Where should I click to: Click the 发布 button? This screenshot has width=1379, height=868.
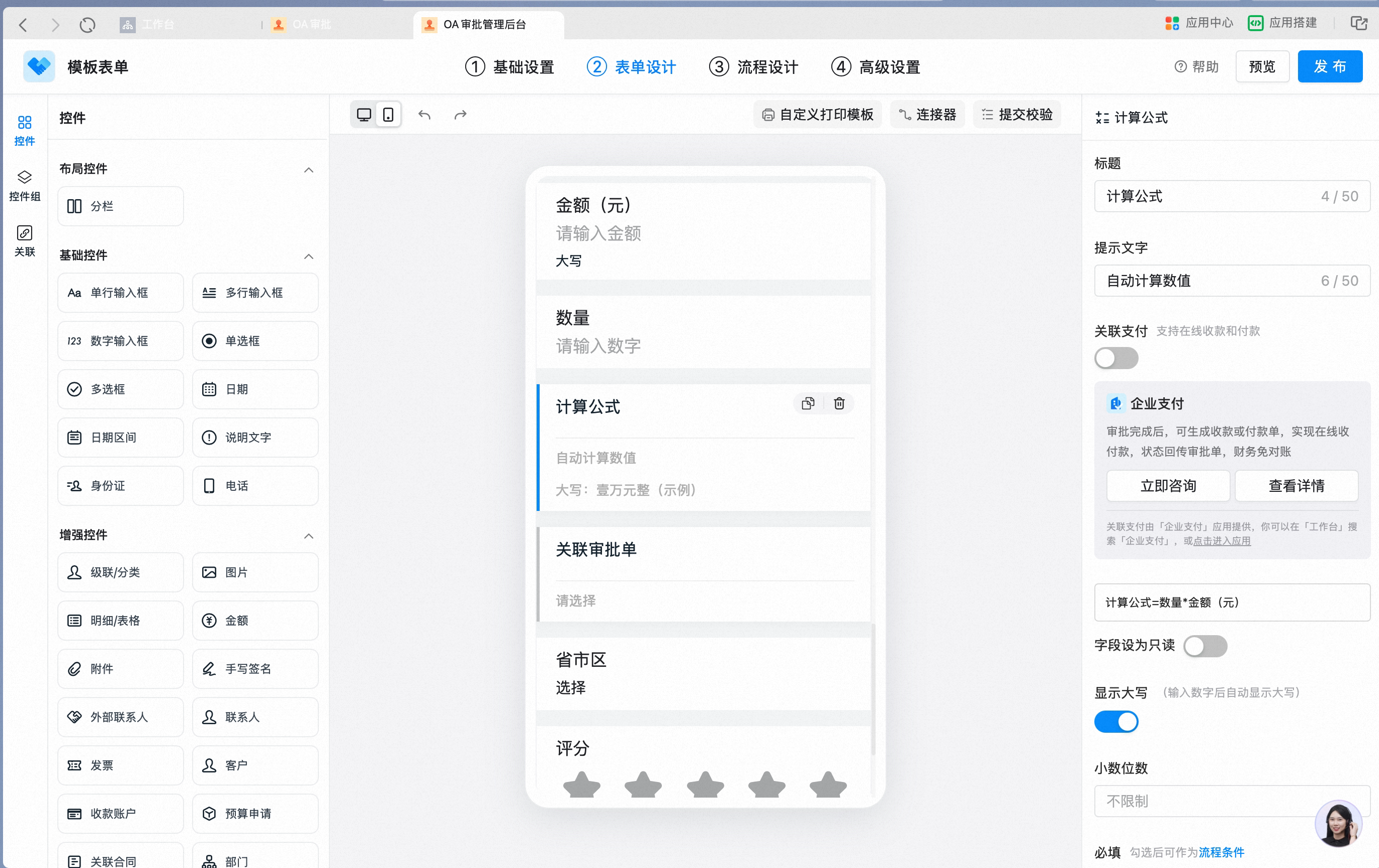[x=1330, y=66]
